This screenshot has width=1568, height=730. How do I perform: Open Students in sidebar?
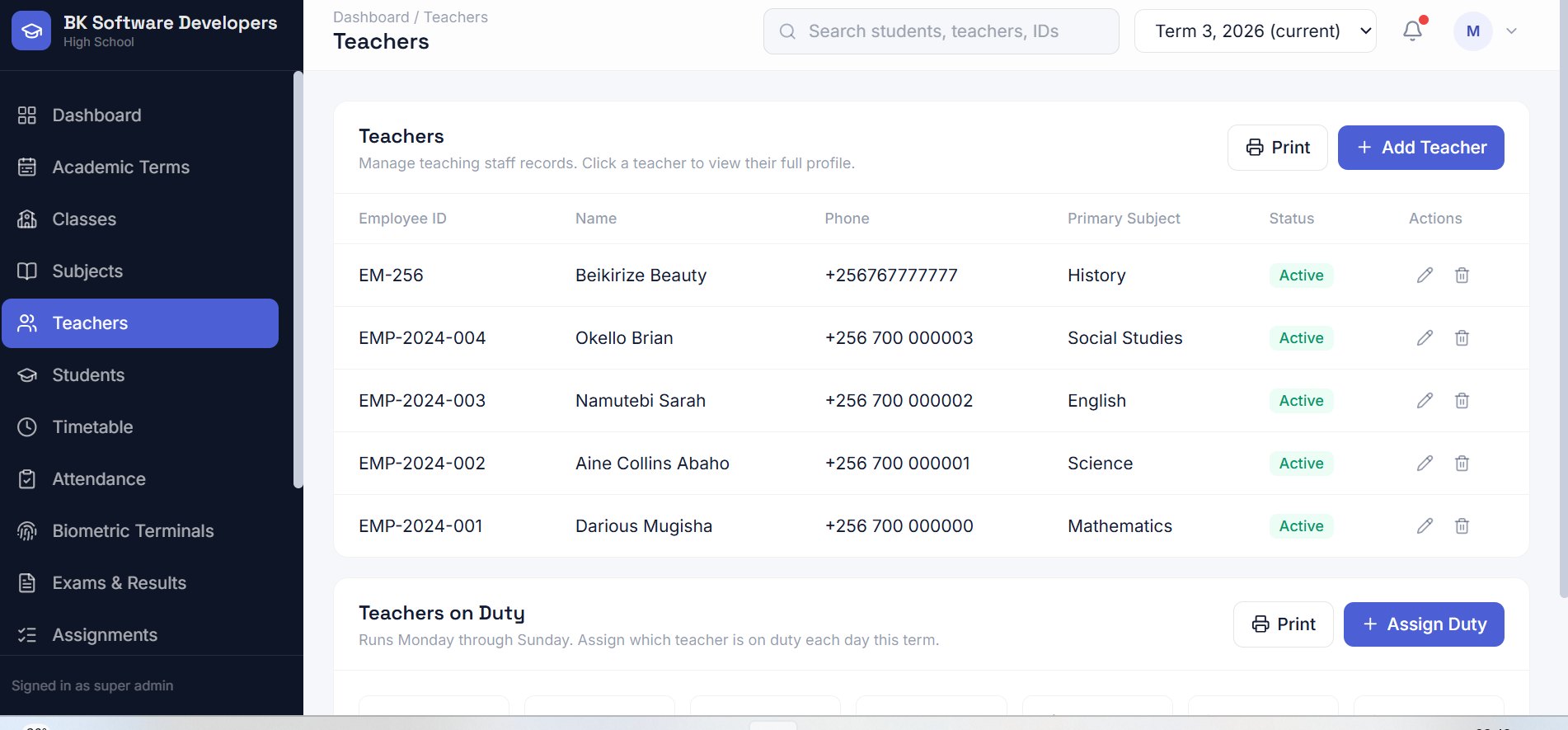point(140,375)
